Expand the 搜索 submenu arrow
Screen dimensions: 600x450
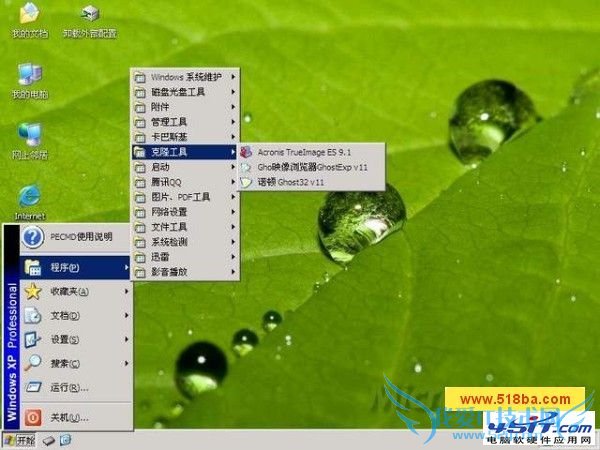pos(126,363)
